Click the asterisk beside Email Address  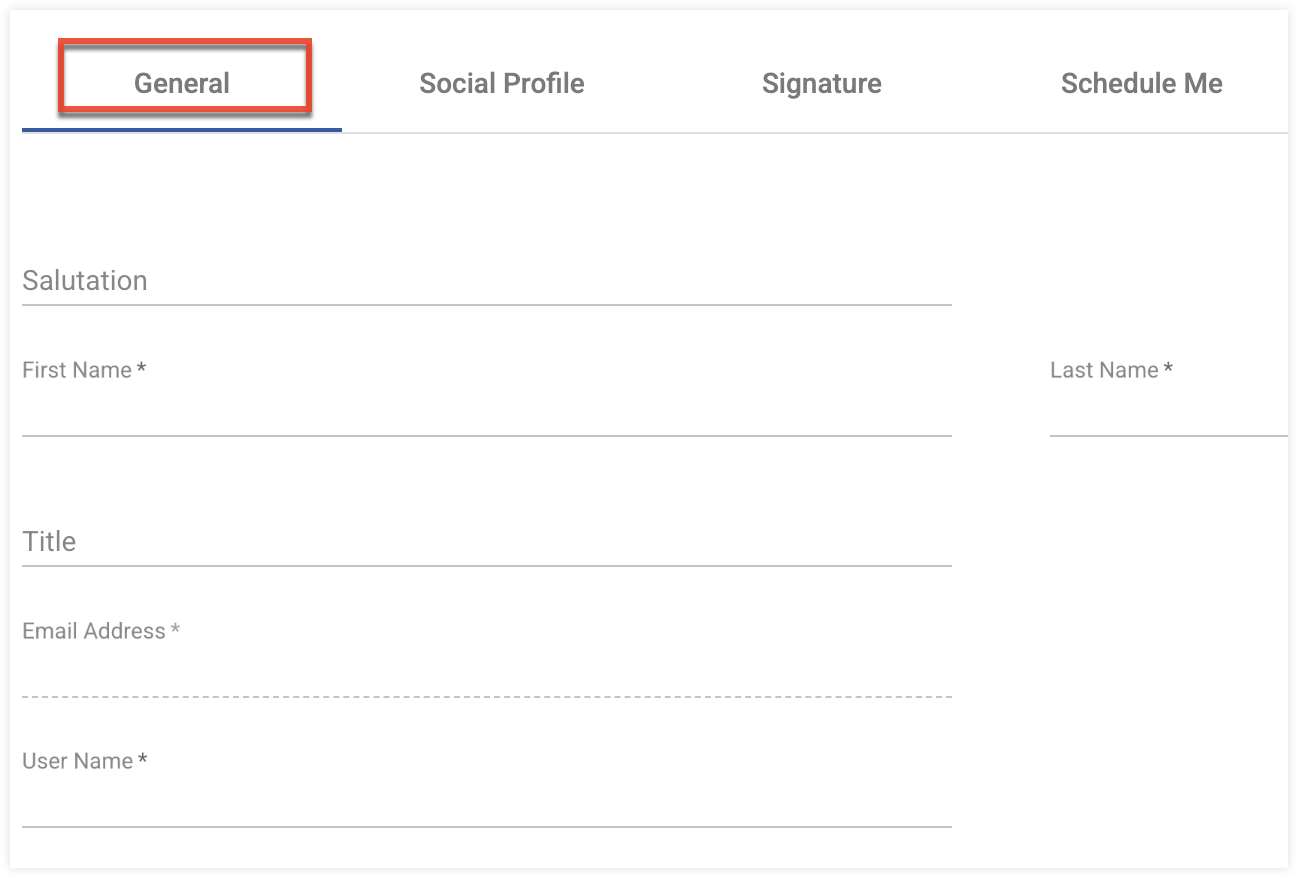(x=175, y=631)
